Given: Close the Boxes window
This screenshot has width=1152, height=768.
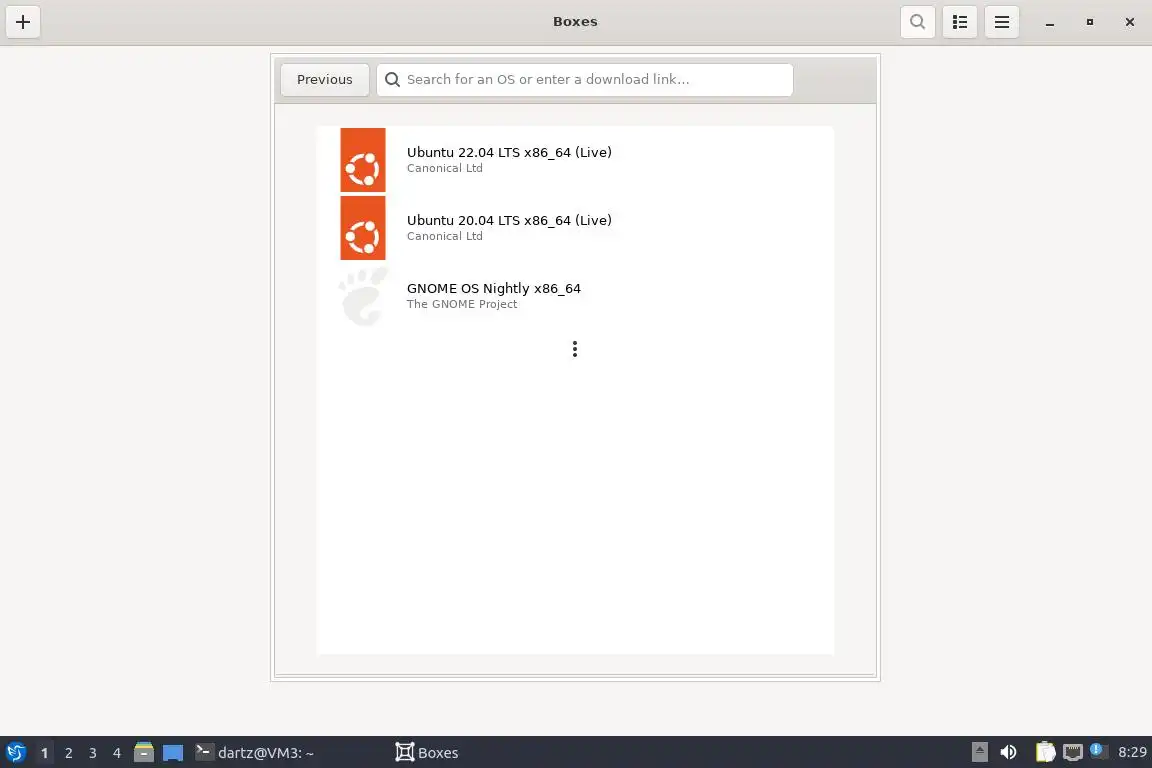Looking at the screenshot, I should pyautogui.click(x=1129, y=22).
